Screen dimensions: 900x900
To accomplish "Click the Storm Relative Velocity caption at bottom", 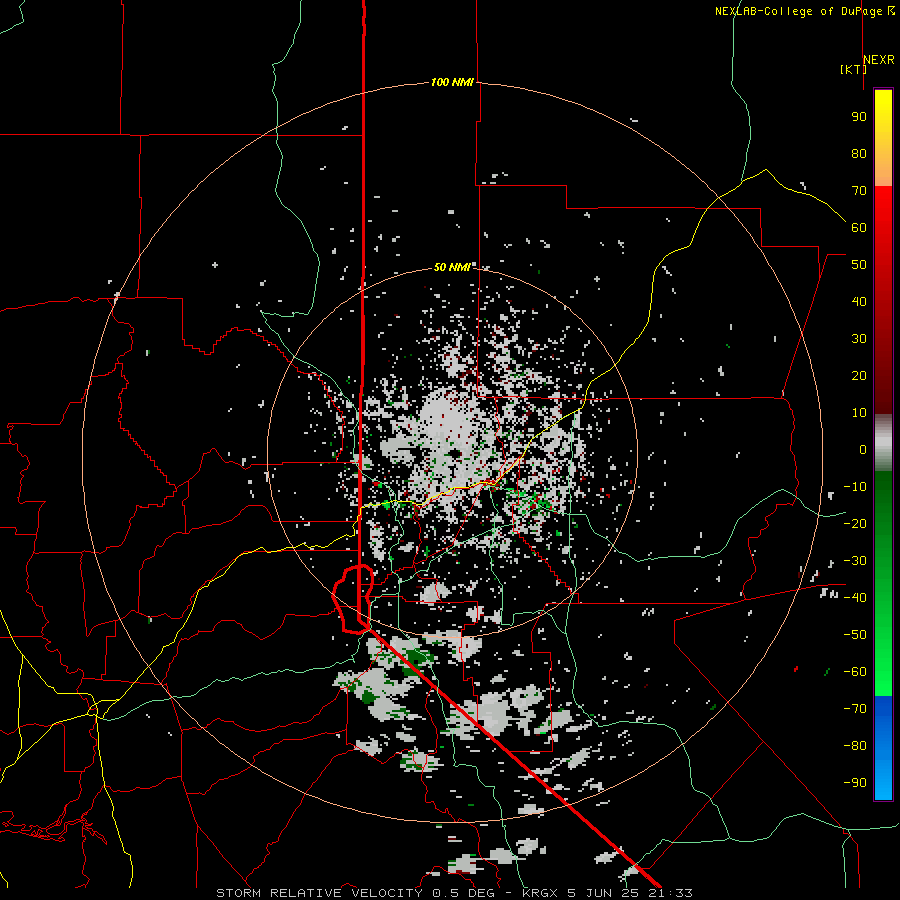I will [x=454, y=893].
